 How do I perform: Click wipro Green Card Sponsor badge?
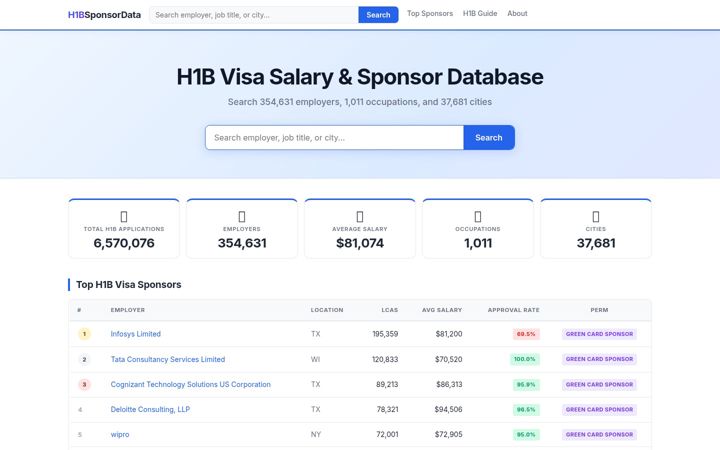point(599,434)
